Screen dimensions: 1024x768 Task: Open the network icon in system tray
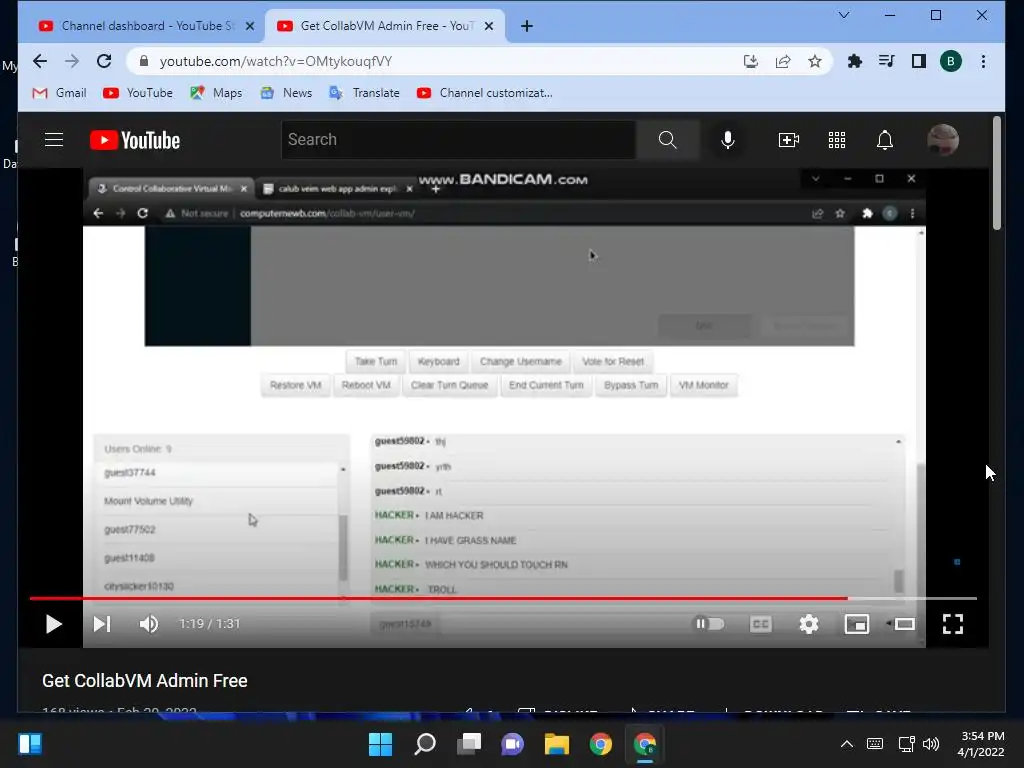(x=906, y=744)
